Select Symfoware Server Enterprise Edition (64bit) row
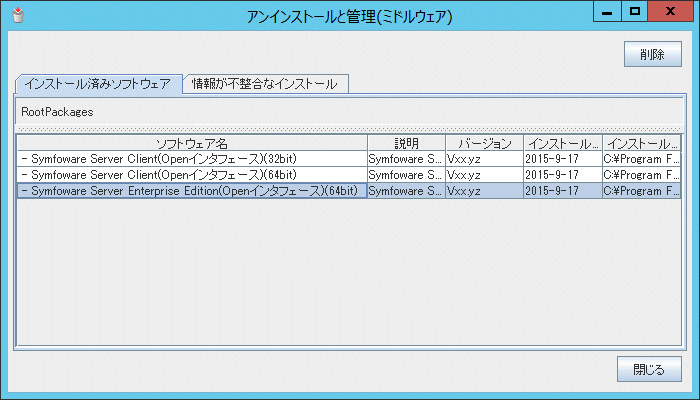The height and width of the screenshot is (400, 700). click(x=349, y=191)
